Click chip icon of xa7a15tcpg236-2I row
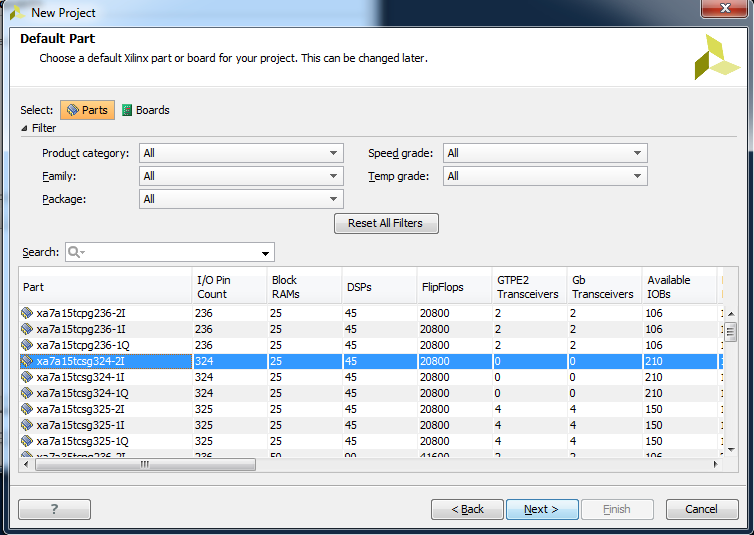Image resolution: width=754 pixels, height=535 pixels. pyautogui.click(x=27, y=313)
